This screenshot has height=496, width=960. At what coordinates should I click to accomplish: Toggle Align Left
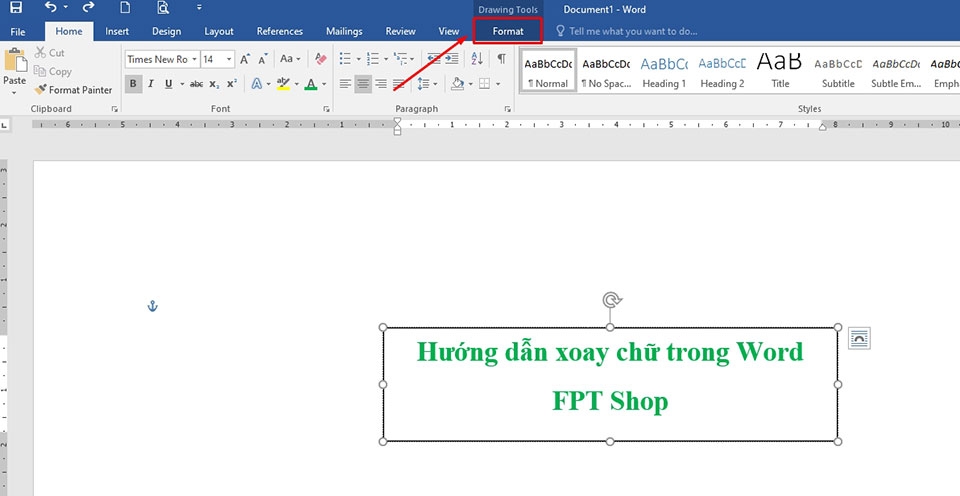pyautogui.click(x=345, y=84)
